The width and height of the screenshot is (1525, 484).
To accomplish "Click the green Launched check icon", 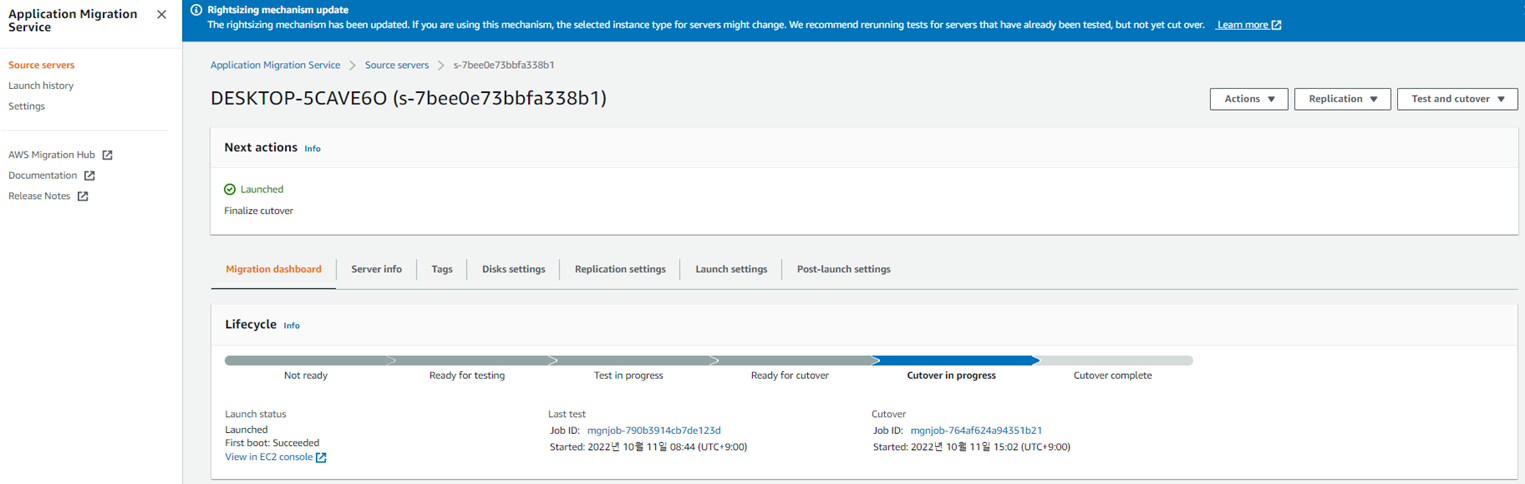I will tap(230, 189).
